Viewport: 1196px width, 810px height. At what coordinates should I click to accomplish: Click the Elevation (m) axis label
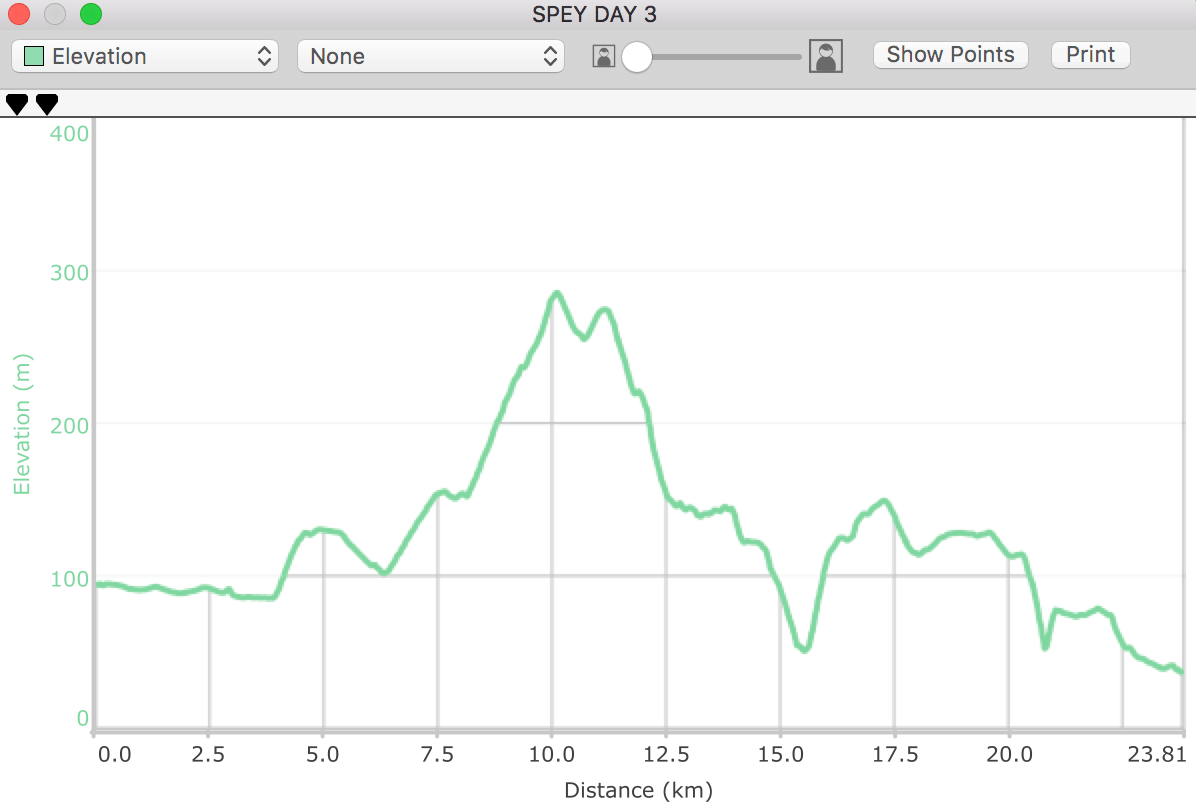point(22,424)
